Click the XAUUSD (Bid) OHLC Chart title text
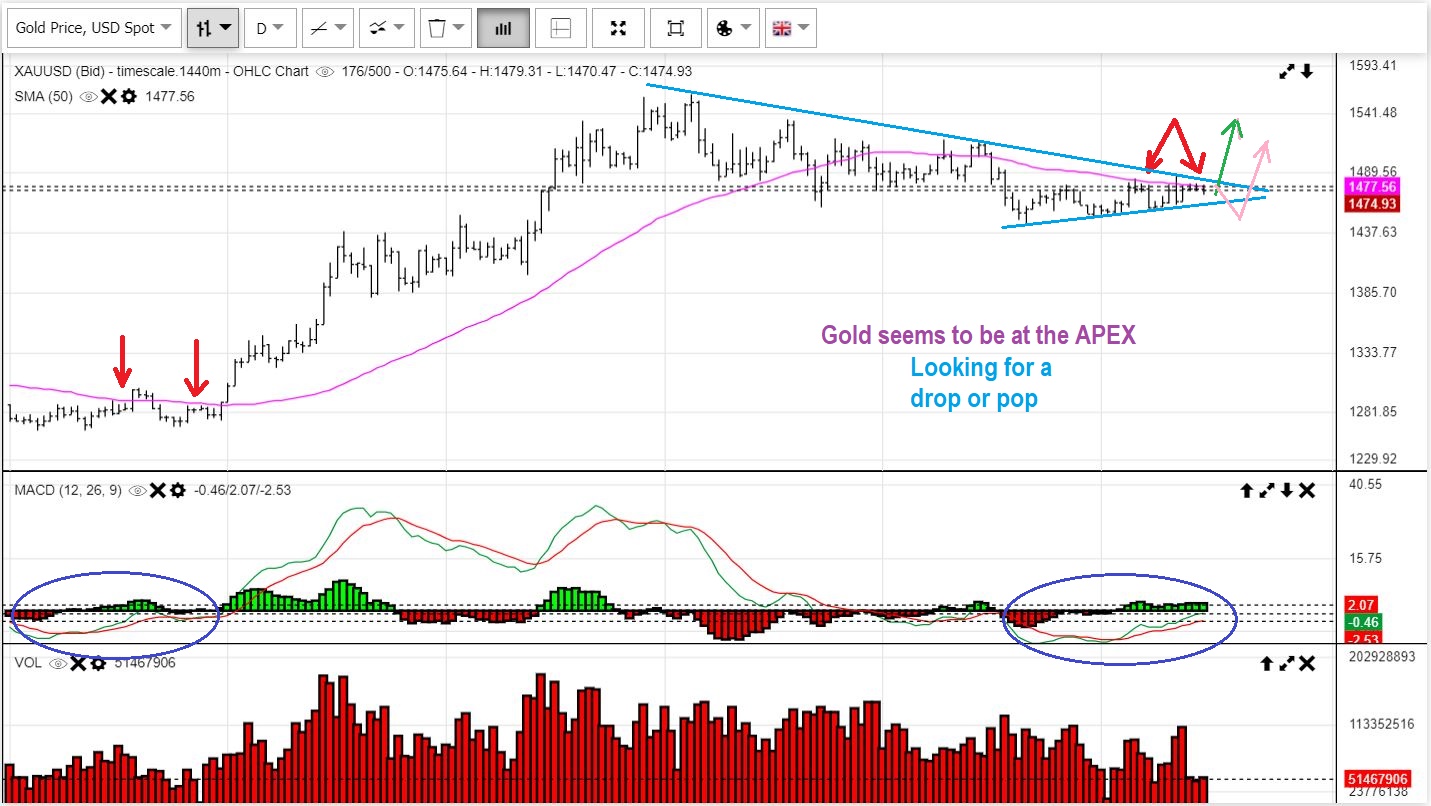Screen dimensions: 1431x806 pyautogui.click(x=162, y=72)
